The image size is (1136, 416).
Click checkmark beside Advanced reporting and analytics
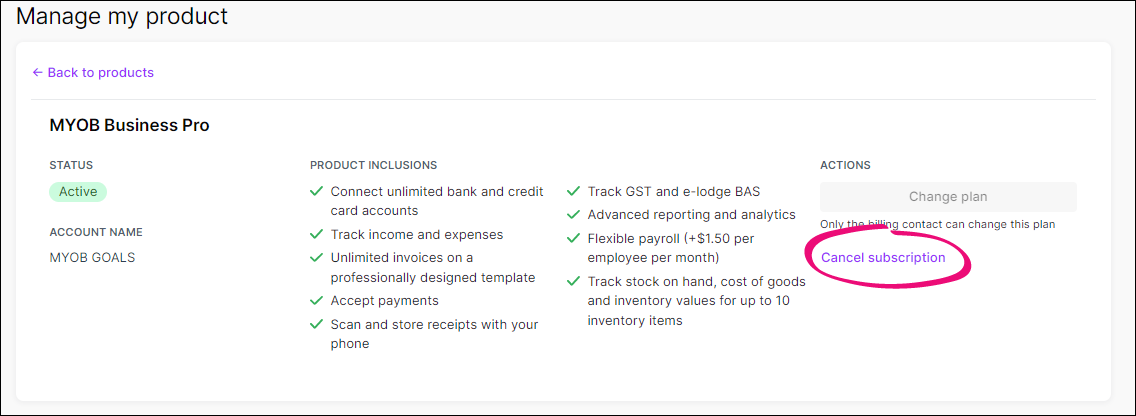tap(574, 214)
